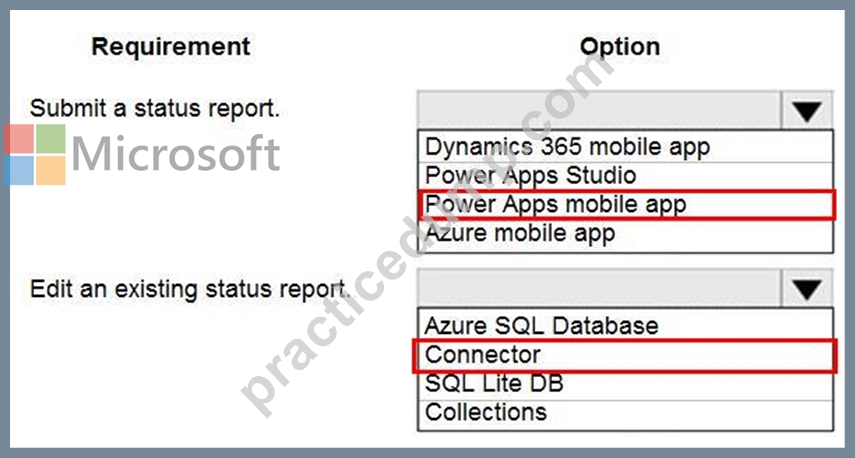Click the Option column header
The width and height of the screenshot is (855, 458).
[x=620, y=47]
